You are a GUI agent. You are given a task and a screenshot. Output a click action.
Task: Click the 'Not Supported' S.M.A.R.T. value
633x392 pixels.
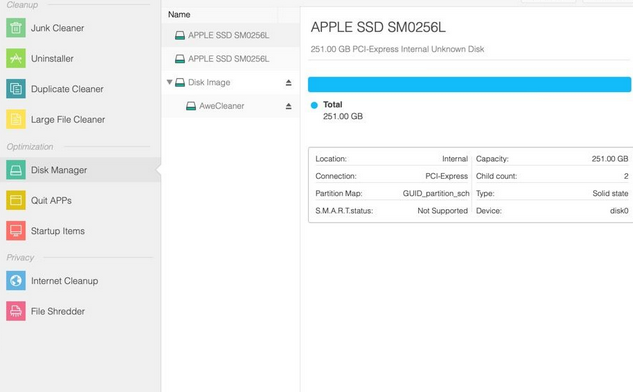pos(442,211)
